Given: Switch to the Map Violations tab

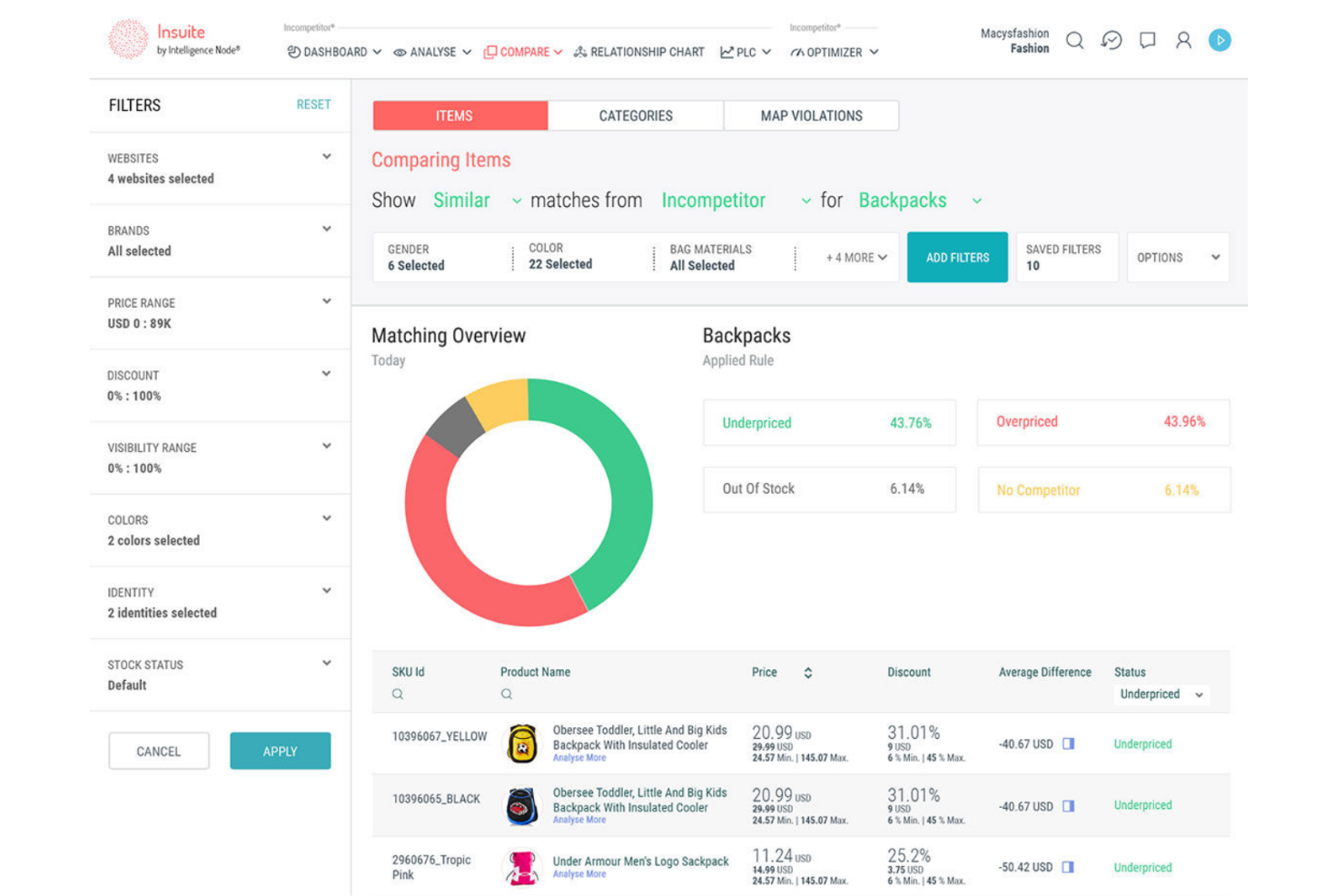Looking at the screenshot, I should (x=812, y=116).
